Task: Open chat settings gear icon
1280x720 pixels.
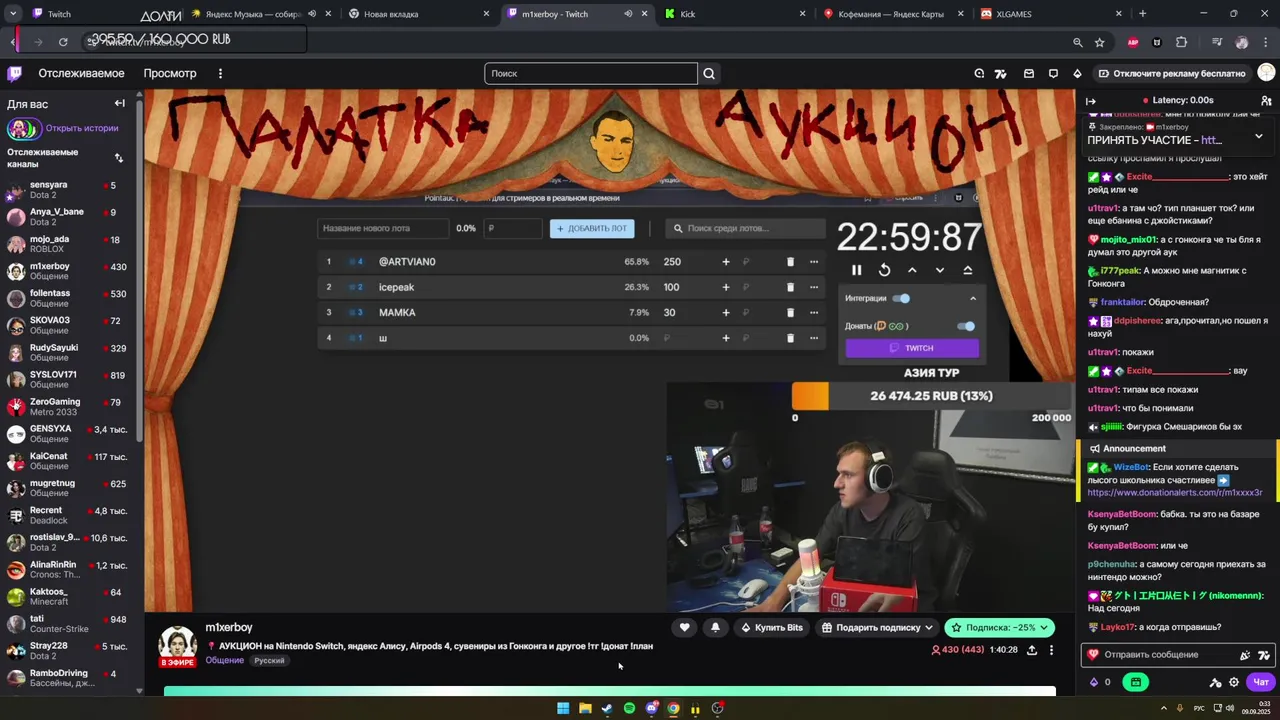Action: tap(1234, 682)
